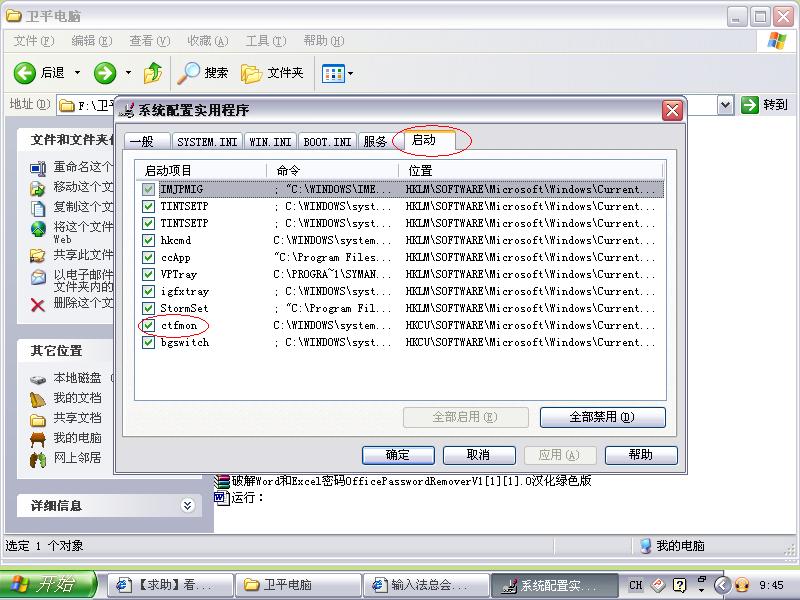800x600 pixels.
Task: Click the red X delete-file icon
Action: [38, 305]
